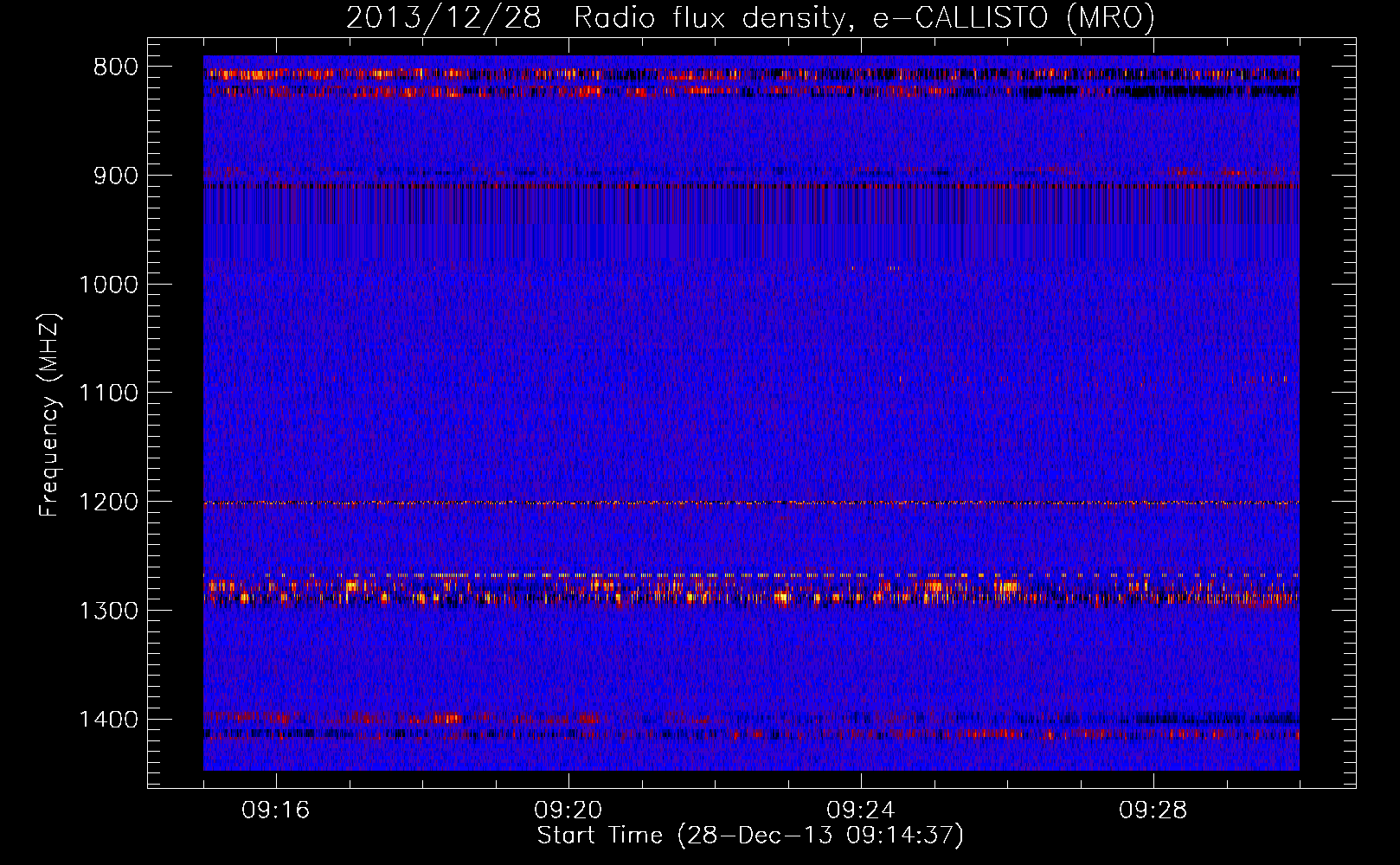This screenshot has width=1400, height=865.
Task: Select the '1000' frequency axis label
Action: tap(108, 285)
